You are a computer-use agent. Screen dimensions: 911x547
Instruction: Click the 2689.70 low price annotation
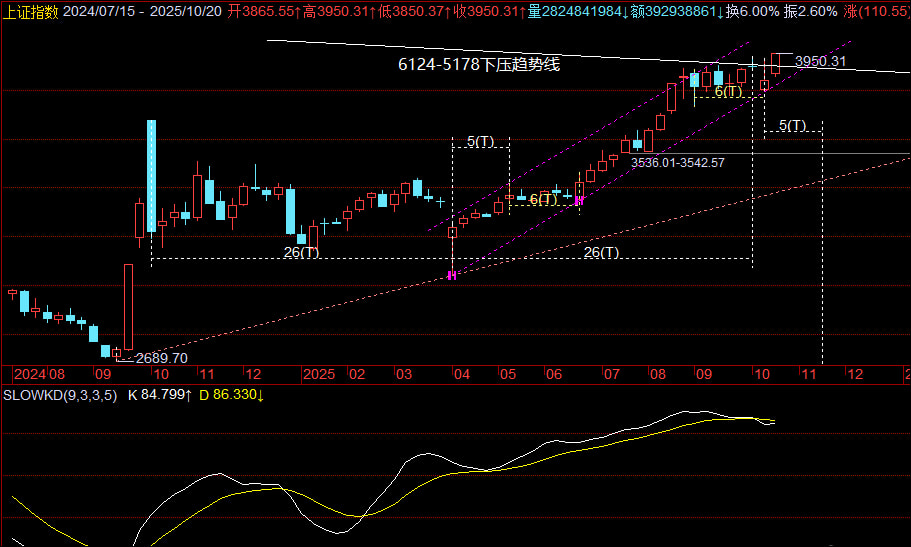[161, 358]
